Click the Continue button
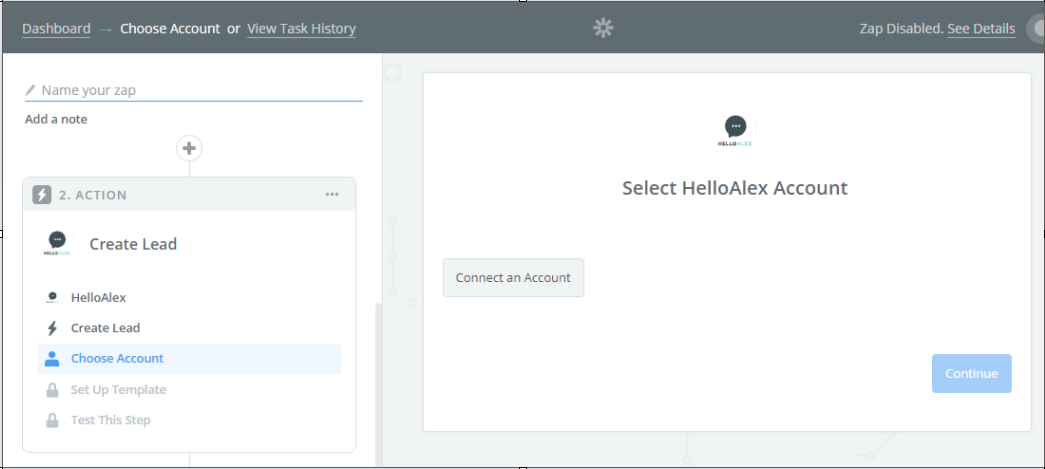 pos(972,373)
